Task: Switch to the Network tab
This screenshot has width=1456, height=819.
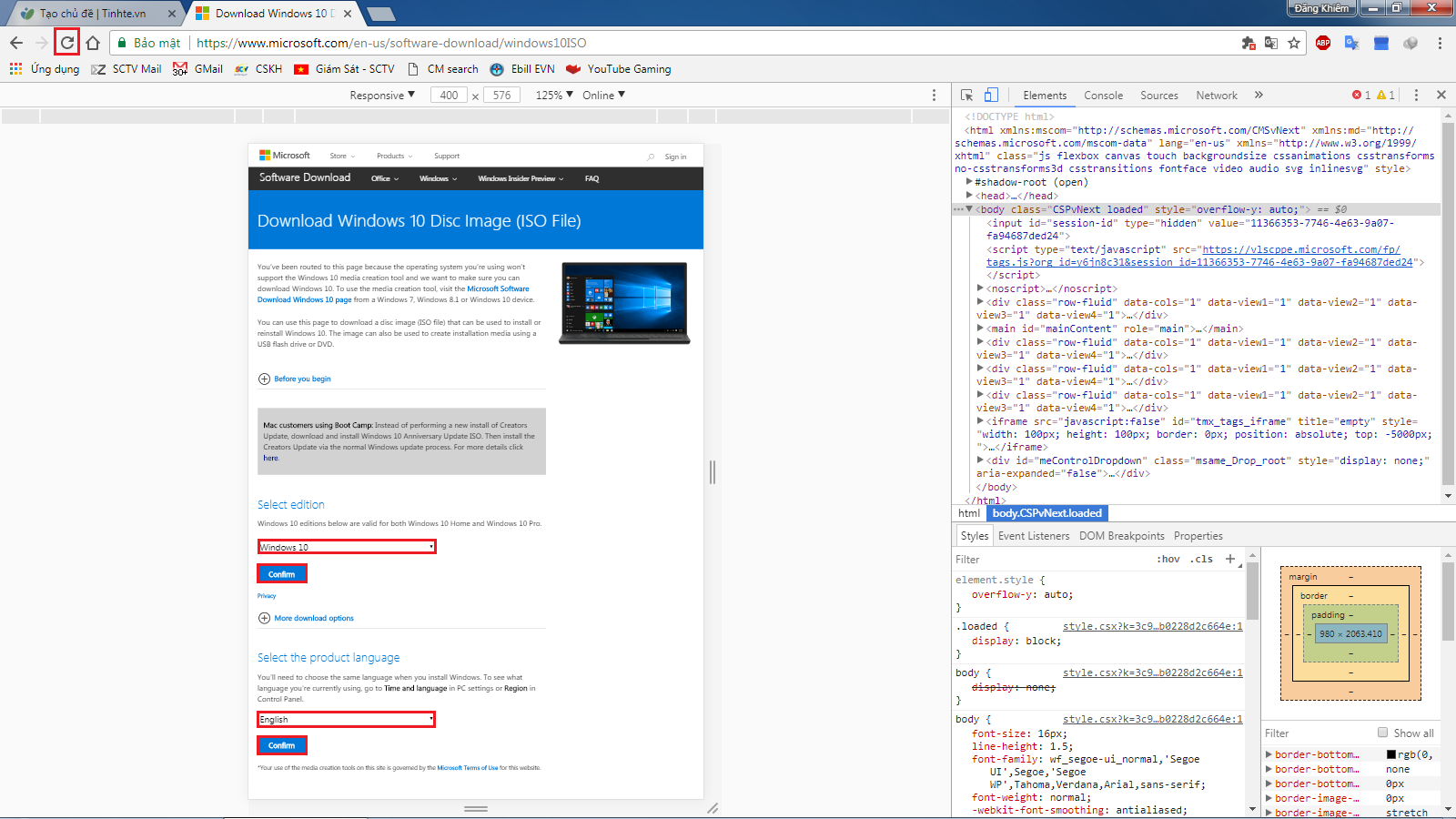Action: pos(1217,95)
